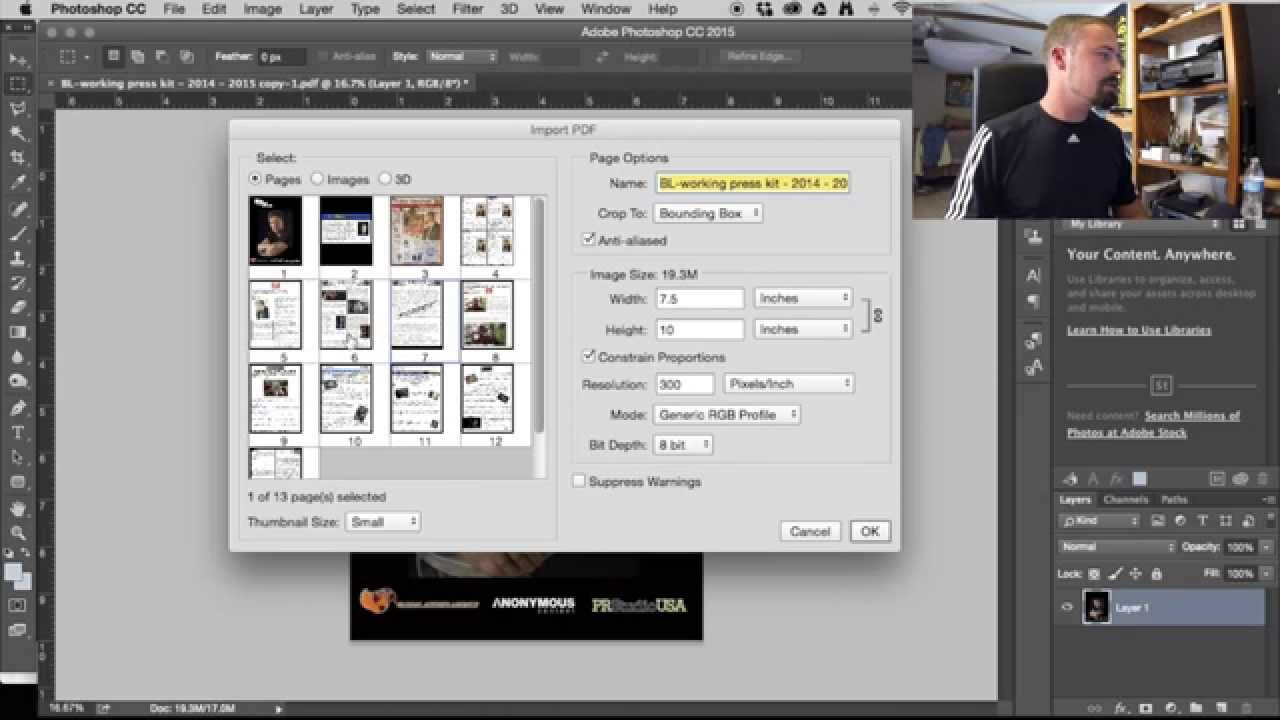
Task: Select the Gradient tool
Action: (x=18, y=333)
